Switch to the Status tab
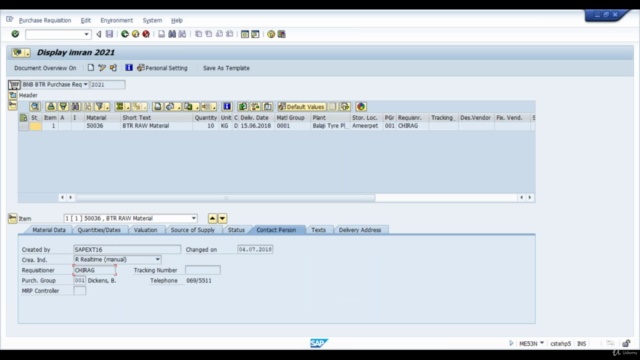This screenshot has width=640, height=360. click(x=236, y=230)
